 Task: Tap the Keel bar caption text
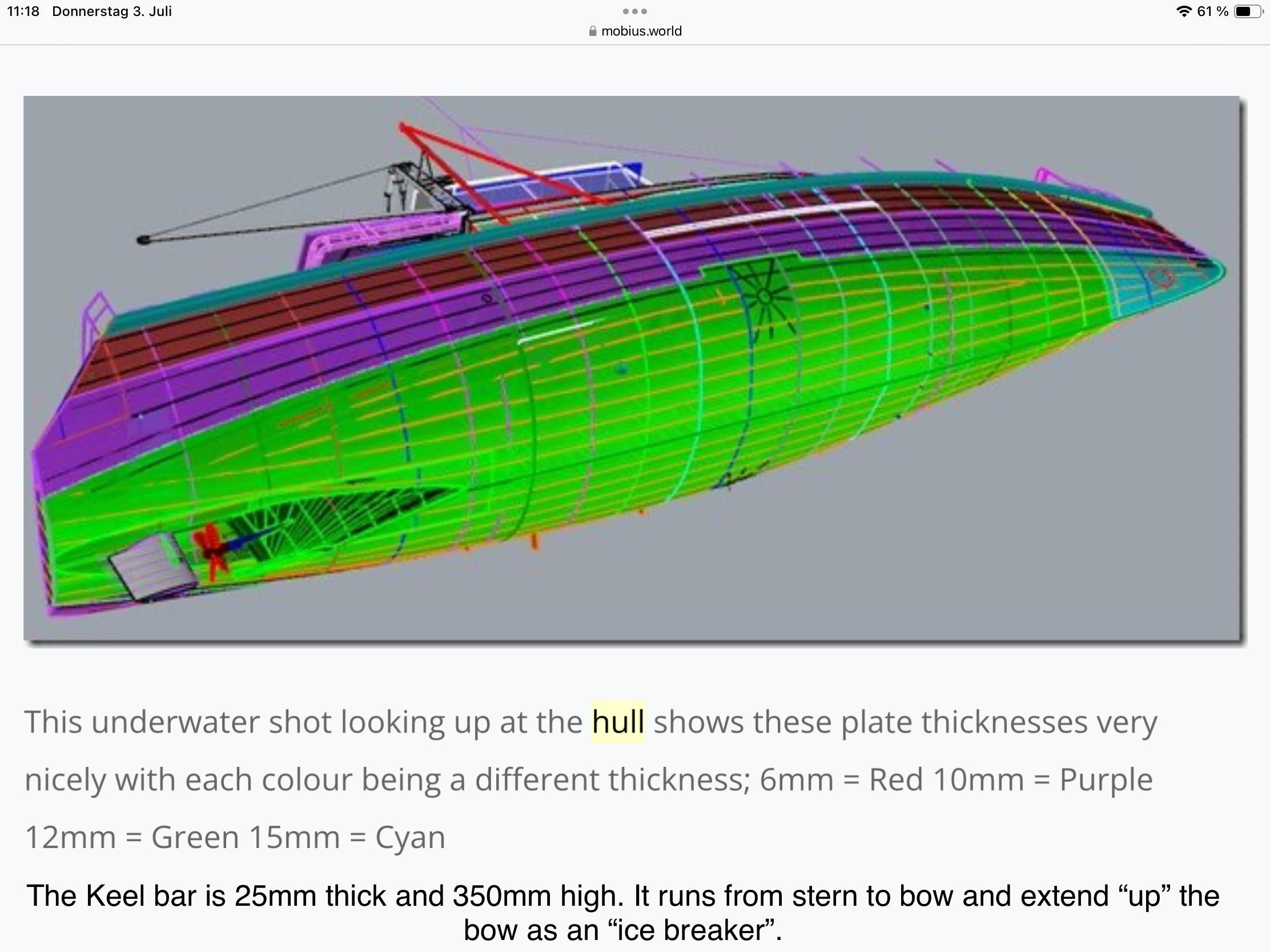tap(623, 913)
